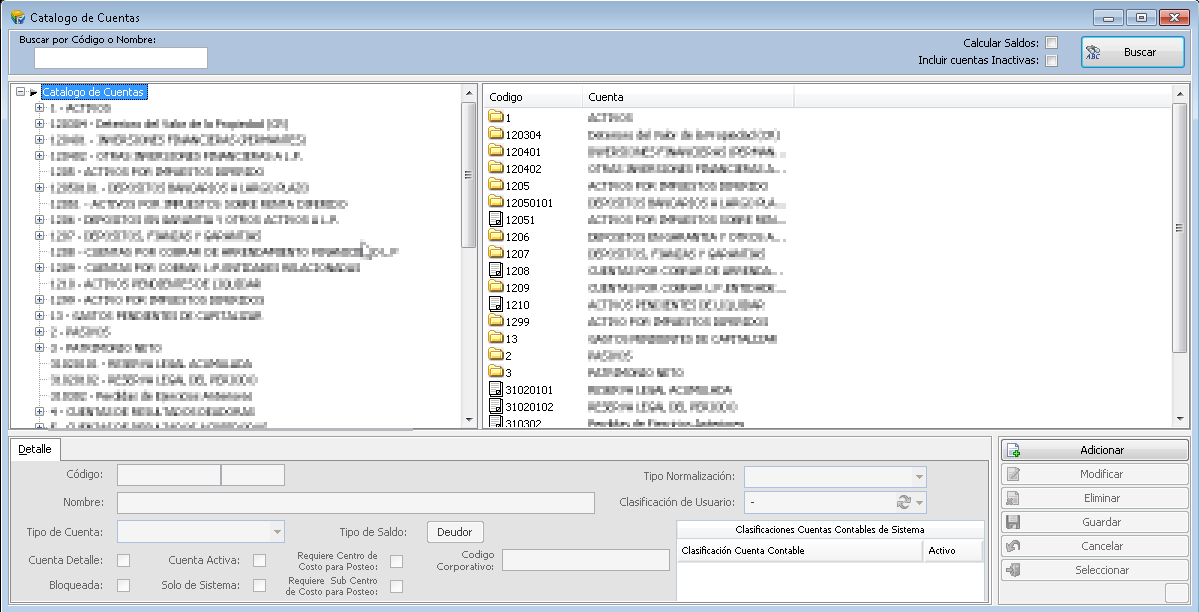
Task: Enable the Calcular Saldos checkbox
Action: click(x=1050, y=43)
